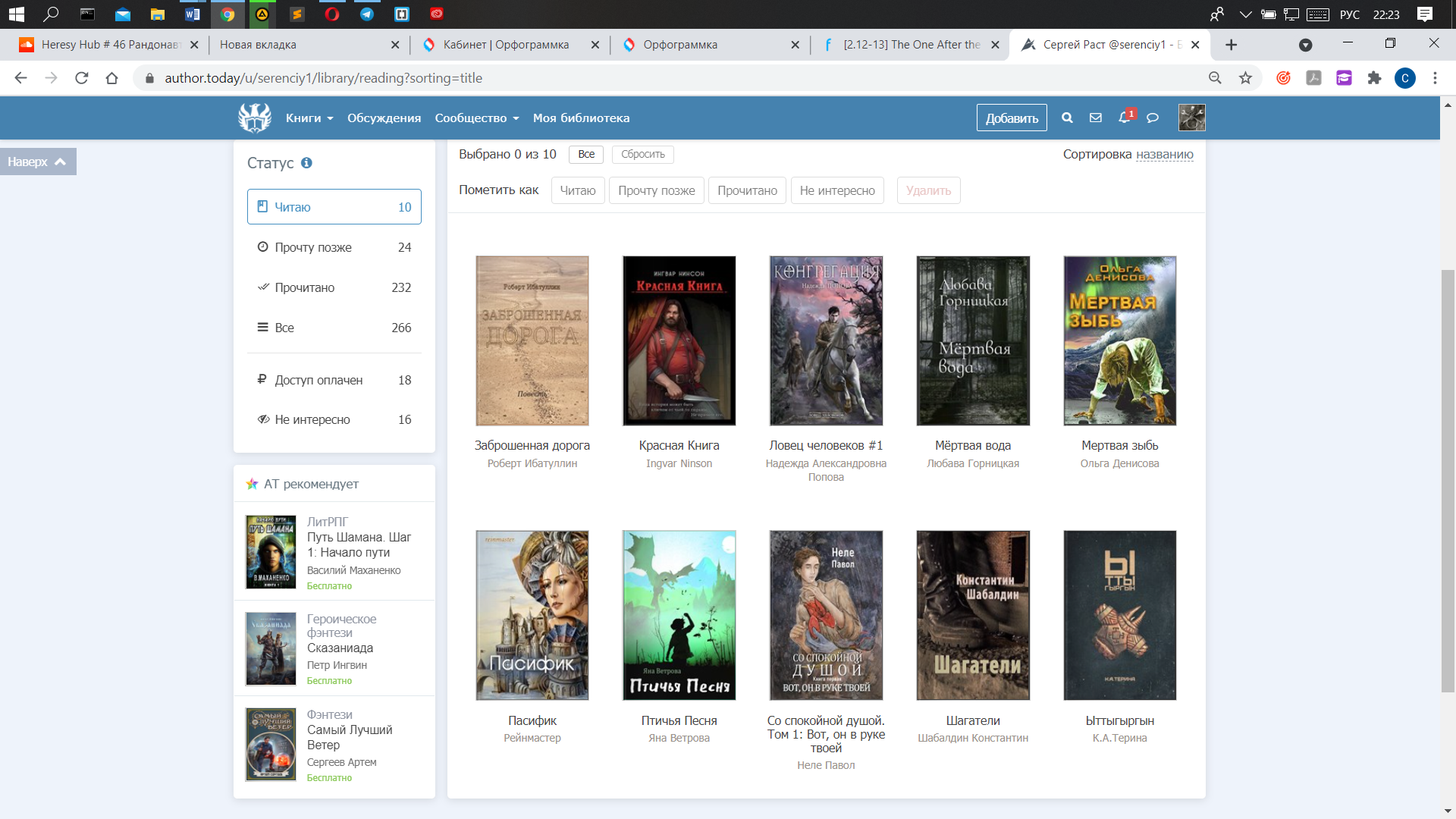Expand the Сообщество dropdown menu

477,118
